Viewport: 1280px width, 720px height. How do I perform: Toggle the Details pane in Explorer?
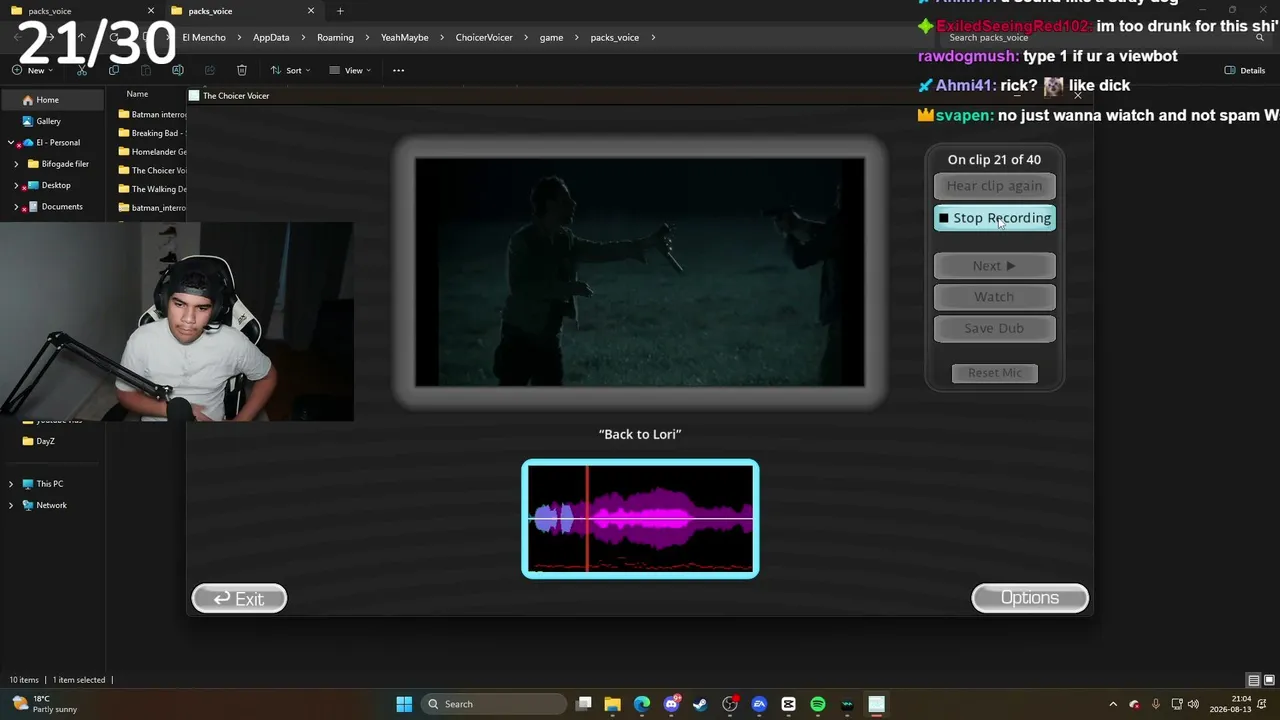coord(1245,70)
